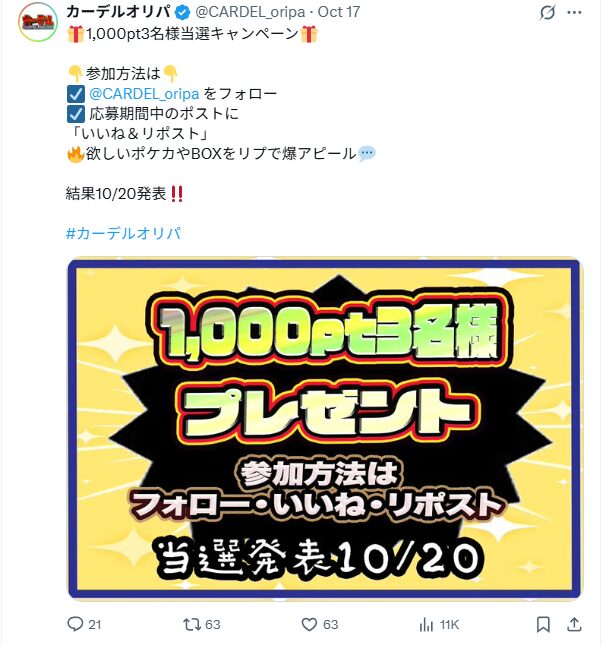Screen dimensions: 605x646
Task: Click the Oct 17 post timestamp
Action: [x=339, y=12]
